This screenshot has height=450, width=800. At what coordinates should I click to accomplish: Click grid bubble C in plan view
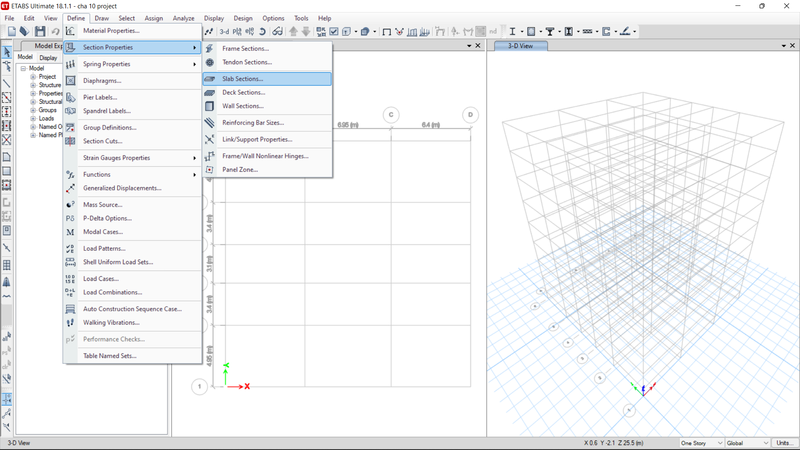(391, 115)
